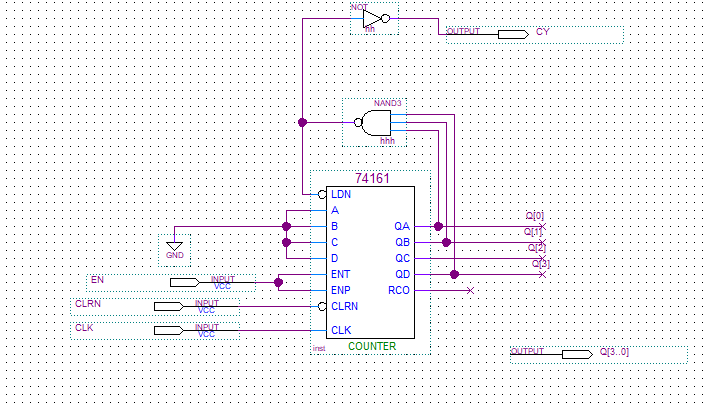Click the junction dot at the B input wire

[286, 226]
